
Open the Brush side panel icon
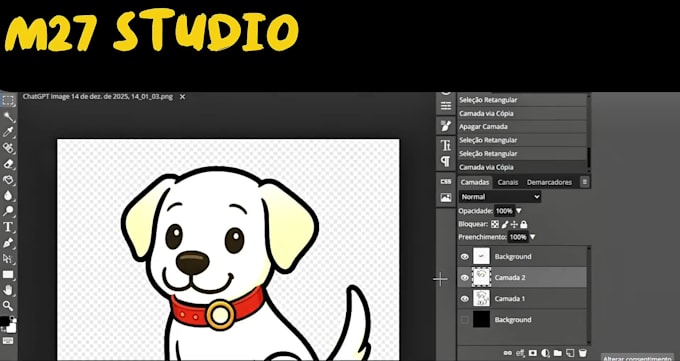[x=445, y=126]
